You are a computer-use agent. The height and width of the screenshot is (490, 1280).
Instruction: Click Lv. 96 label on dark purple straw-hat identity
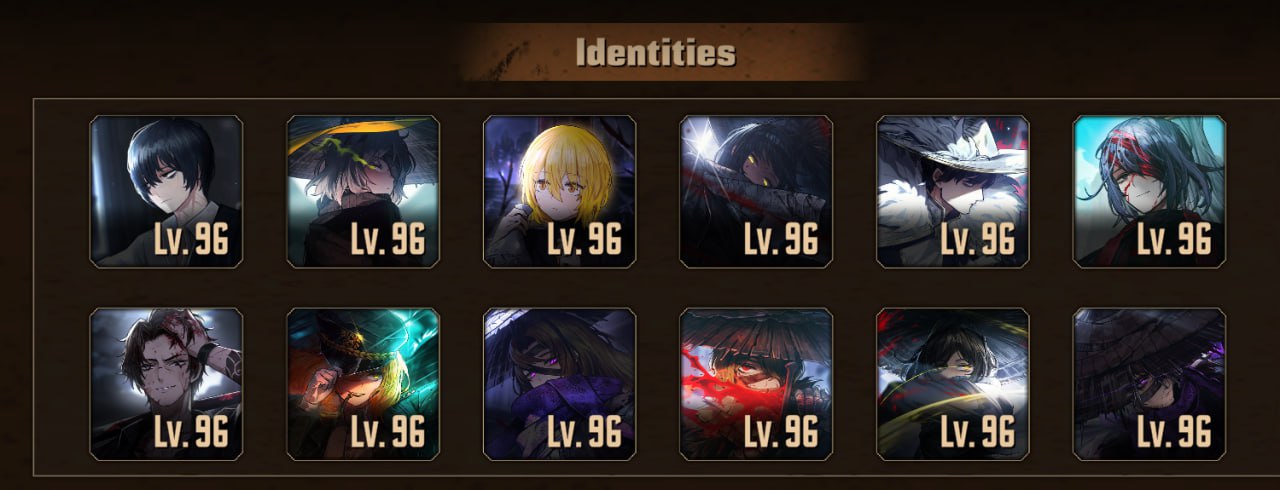[x=1175, y=432]
